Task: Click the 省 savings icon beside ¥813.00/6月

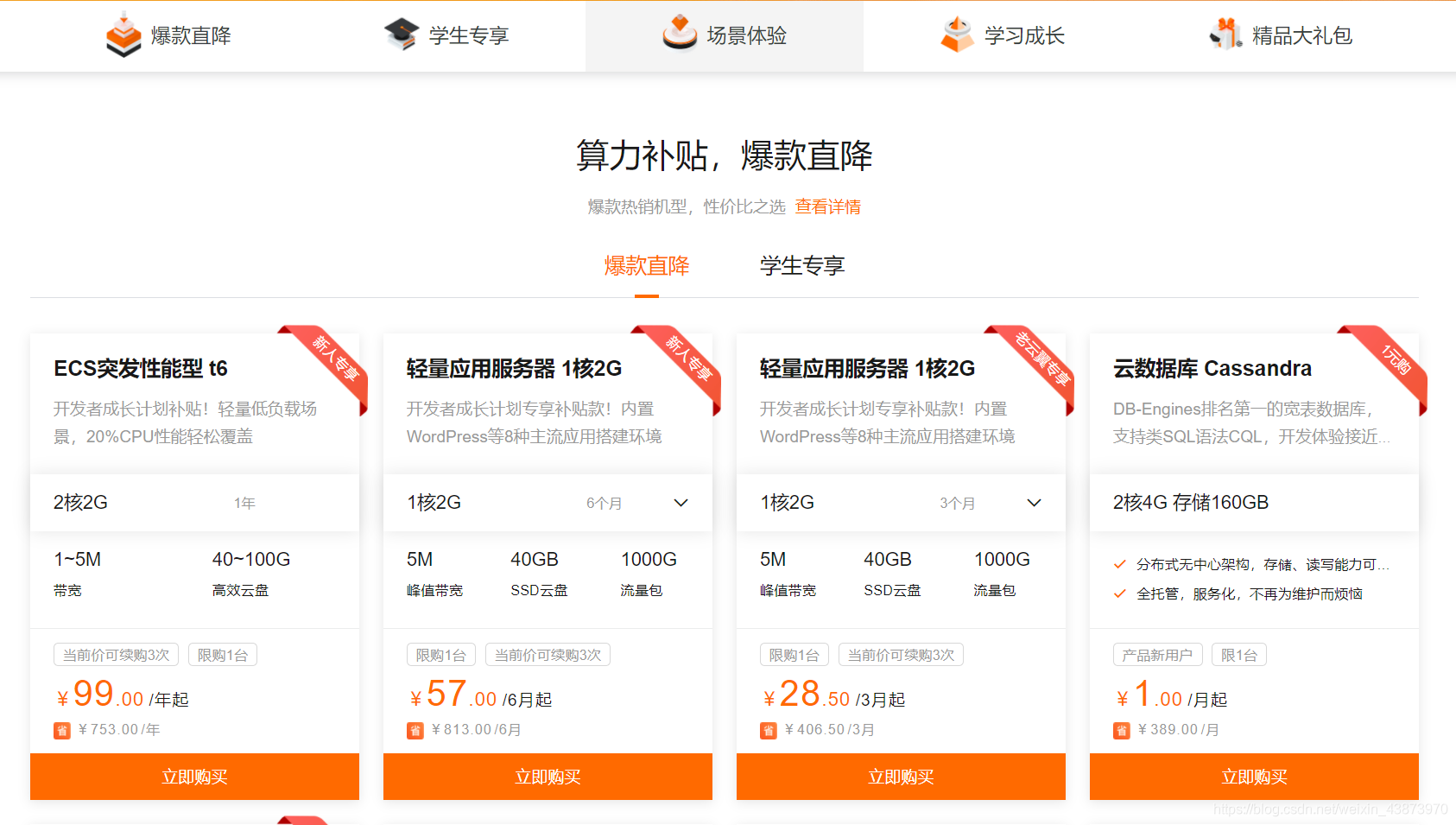Action: click(415, 731)
